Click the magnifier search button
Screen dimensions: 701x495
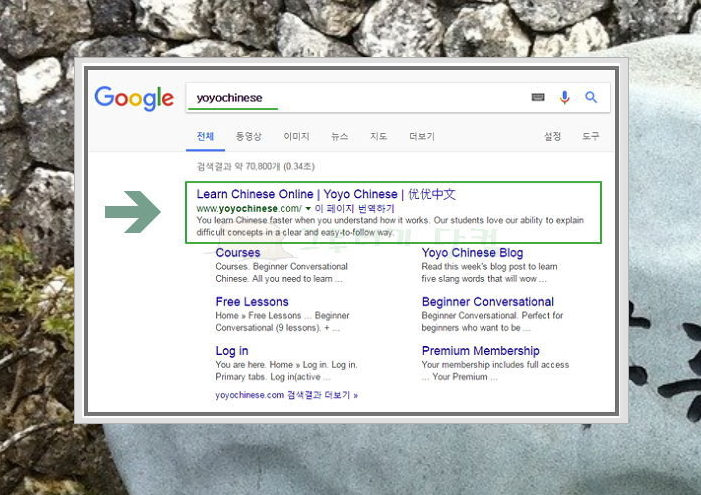click(591, 97)
